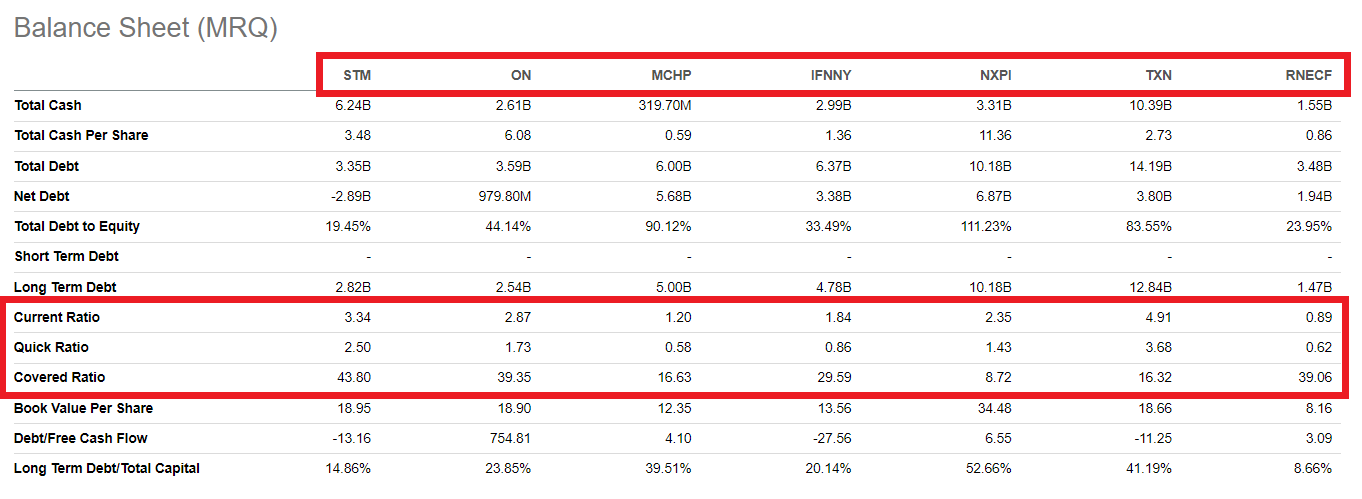
Task: Open the NXPI ticker header
Action: click(995, 75)
